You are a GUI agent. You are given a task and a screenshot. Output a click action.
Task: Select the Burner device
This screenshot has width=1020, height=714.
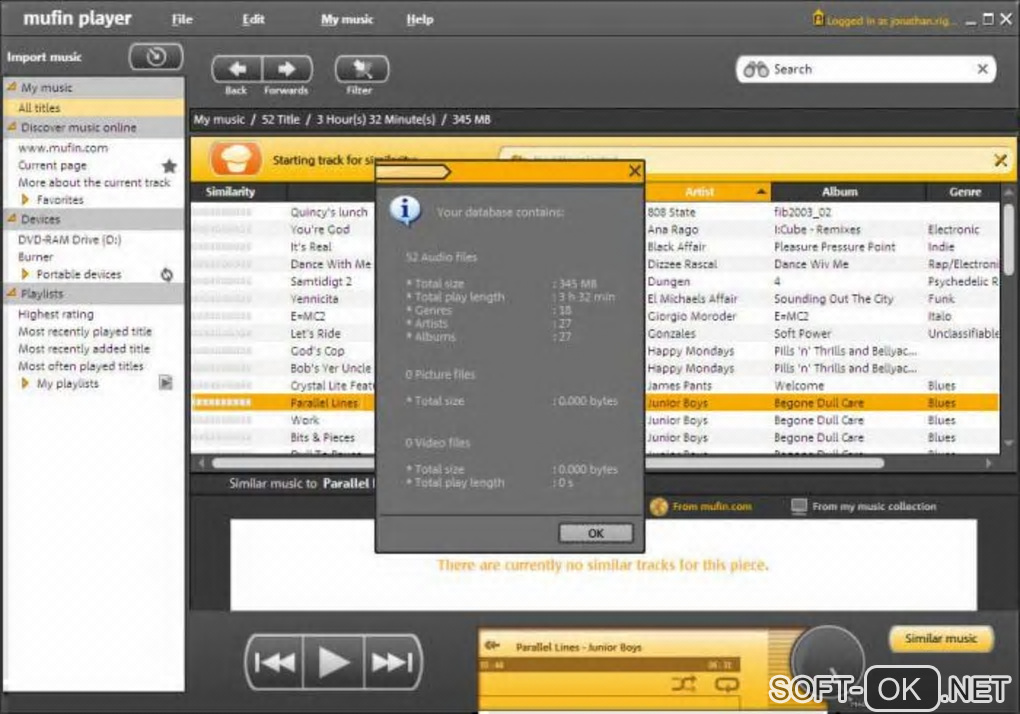click(x=36, y=257)
